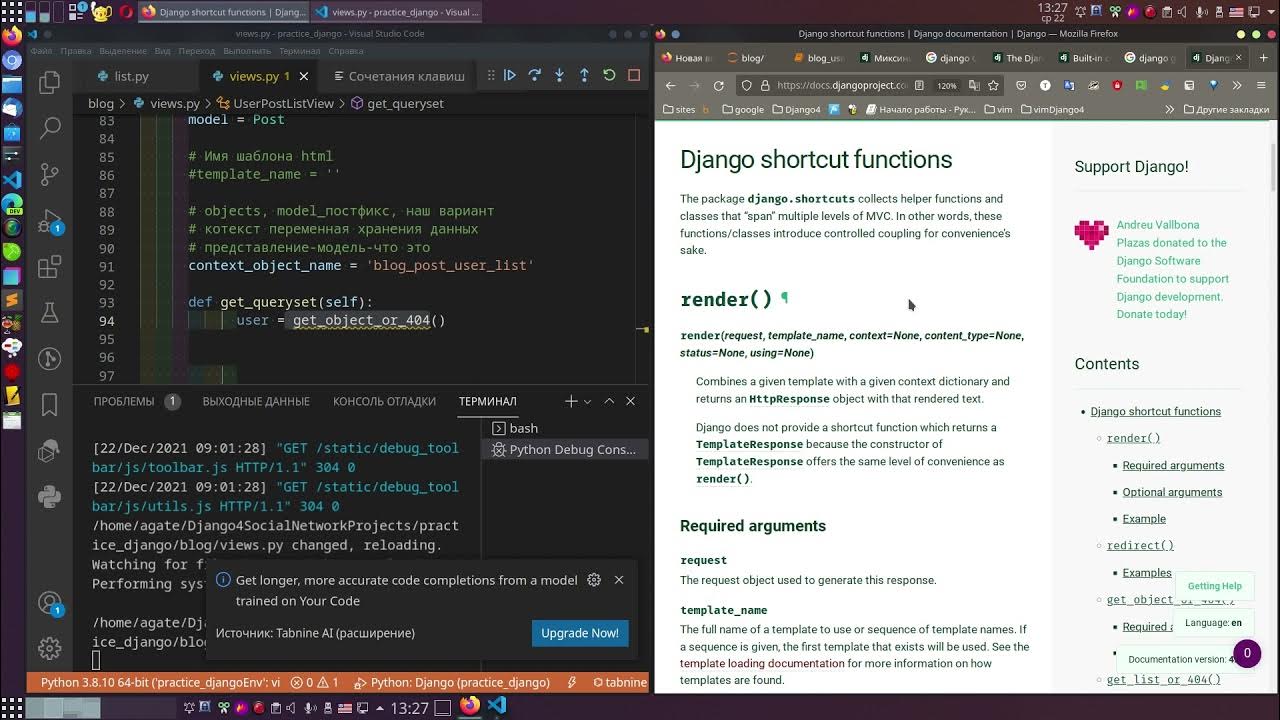Follow 'template loading documentation' link

coord(762,663)
